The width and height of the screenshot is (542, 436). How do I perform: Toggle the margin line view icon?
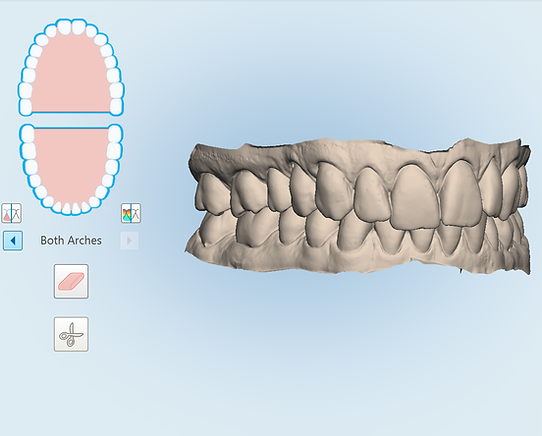click(11, 213)
